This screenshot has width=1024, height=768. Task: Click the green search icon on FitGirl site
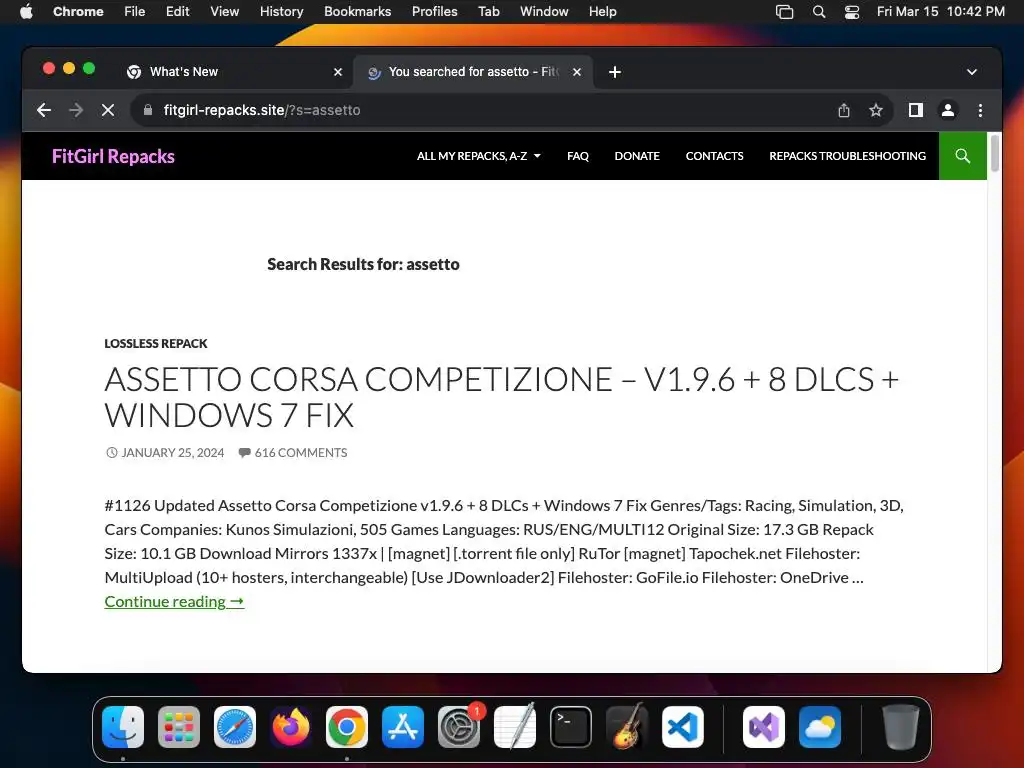(962, 156)
